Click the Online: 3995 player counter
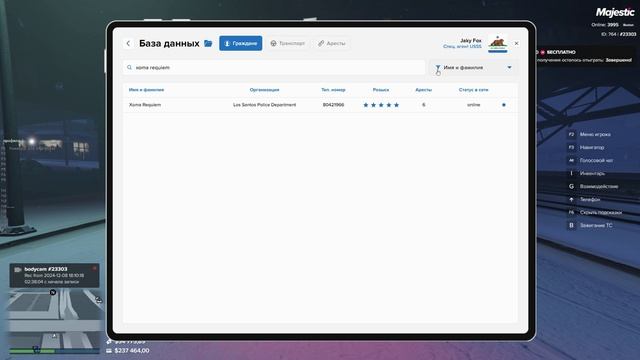640x360 pixels. click(x=605, y=25)
